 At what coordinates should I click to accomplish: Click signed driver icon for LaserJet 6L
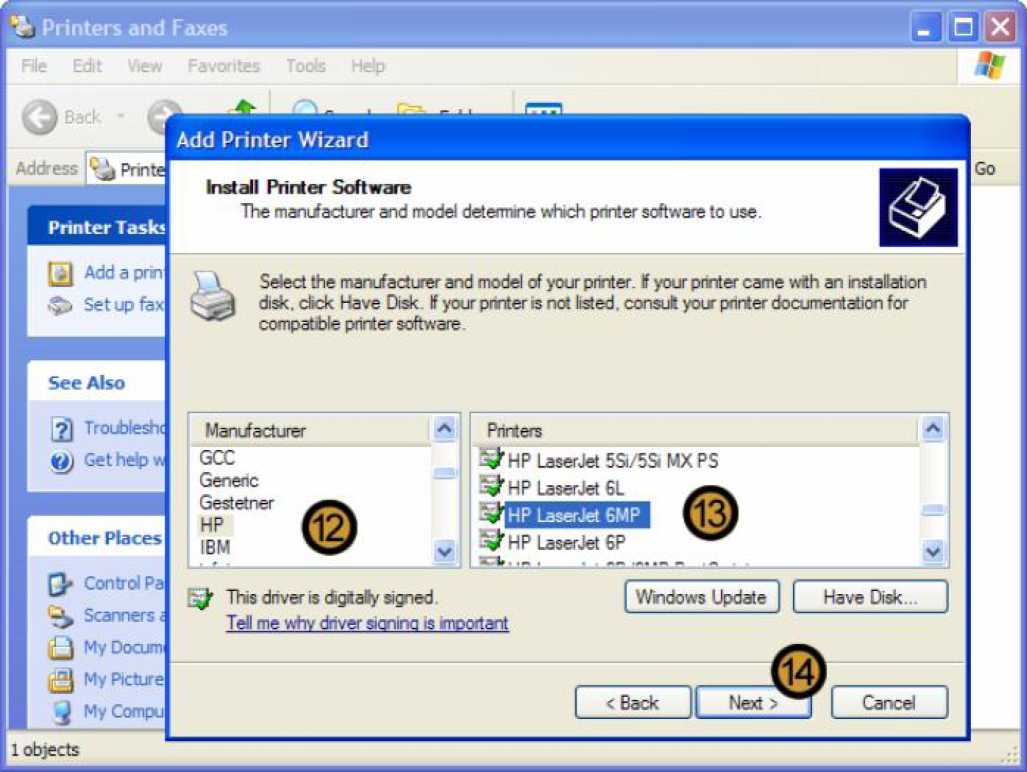[x=491, y=487]
